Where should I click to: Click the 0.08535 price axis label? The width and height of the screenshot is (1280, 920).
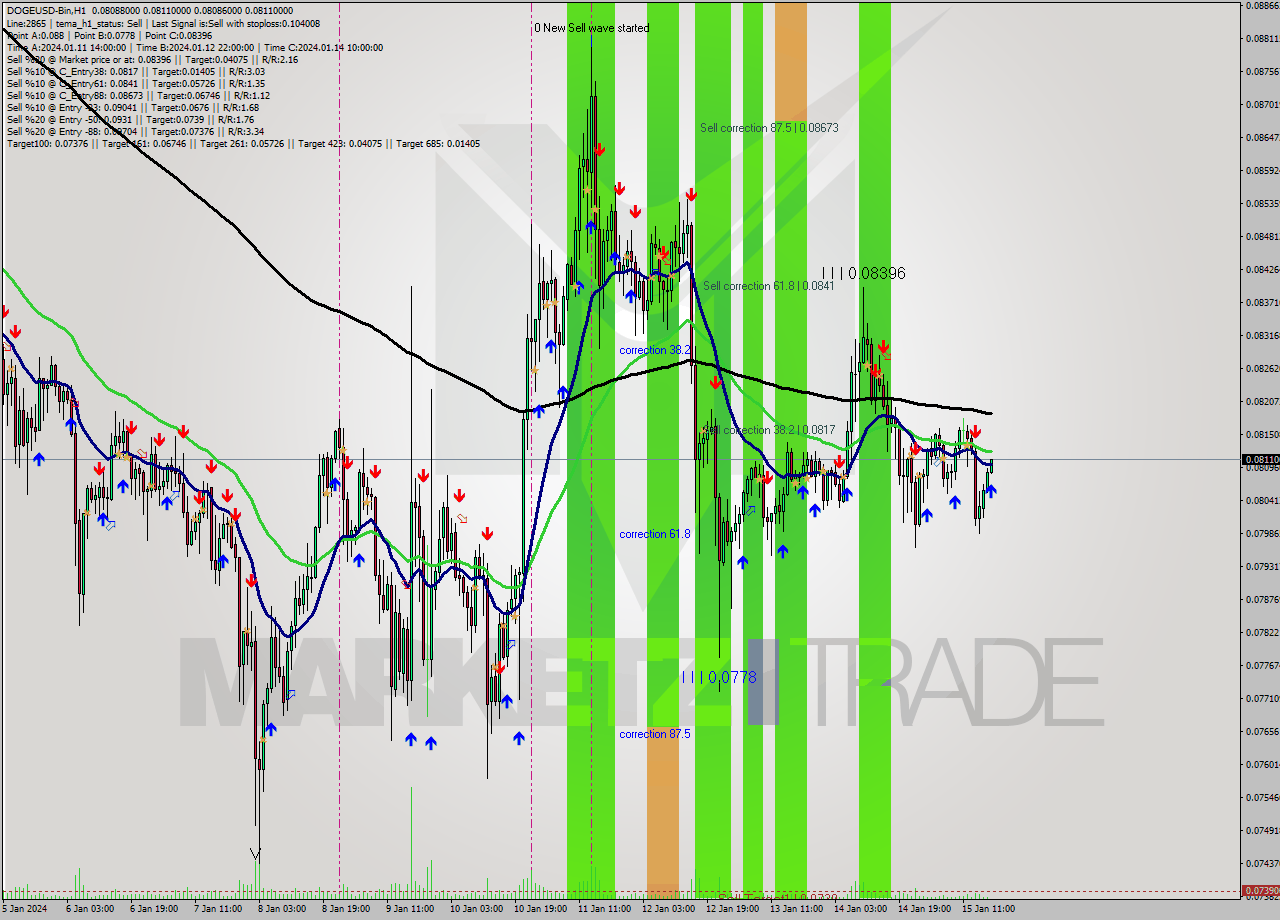pos(1263,203)
